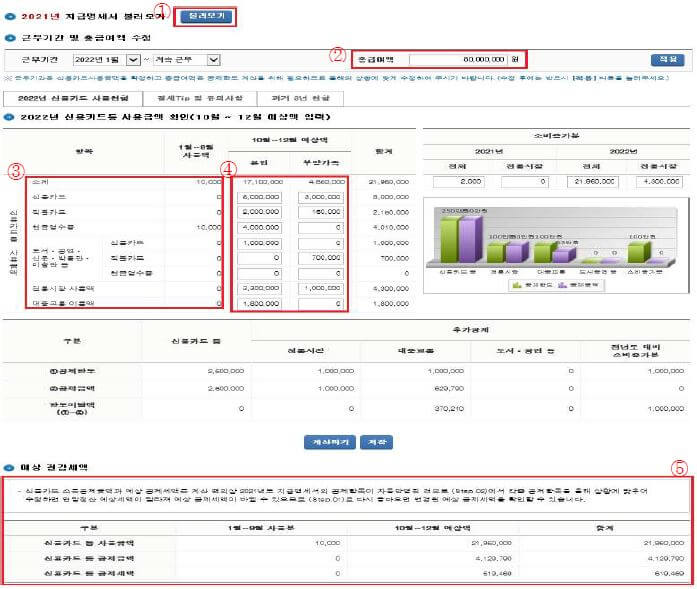Click the 총급여액 input showing 60,000,000
The image size is (697, 589).
click(457, 59)
